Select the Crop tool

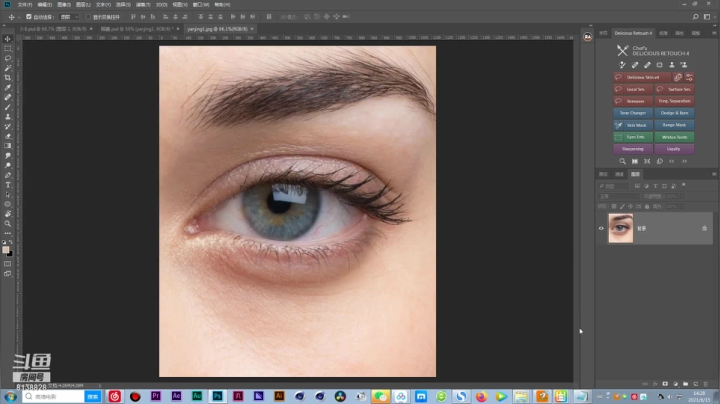tap(8, 77)
